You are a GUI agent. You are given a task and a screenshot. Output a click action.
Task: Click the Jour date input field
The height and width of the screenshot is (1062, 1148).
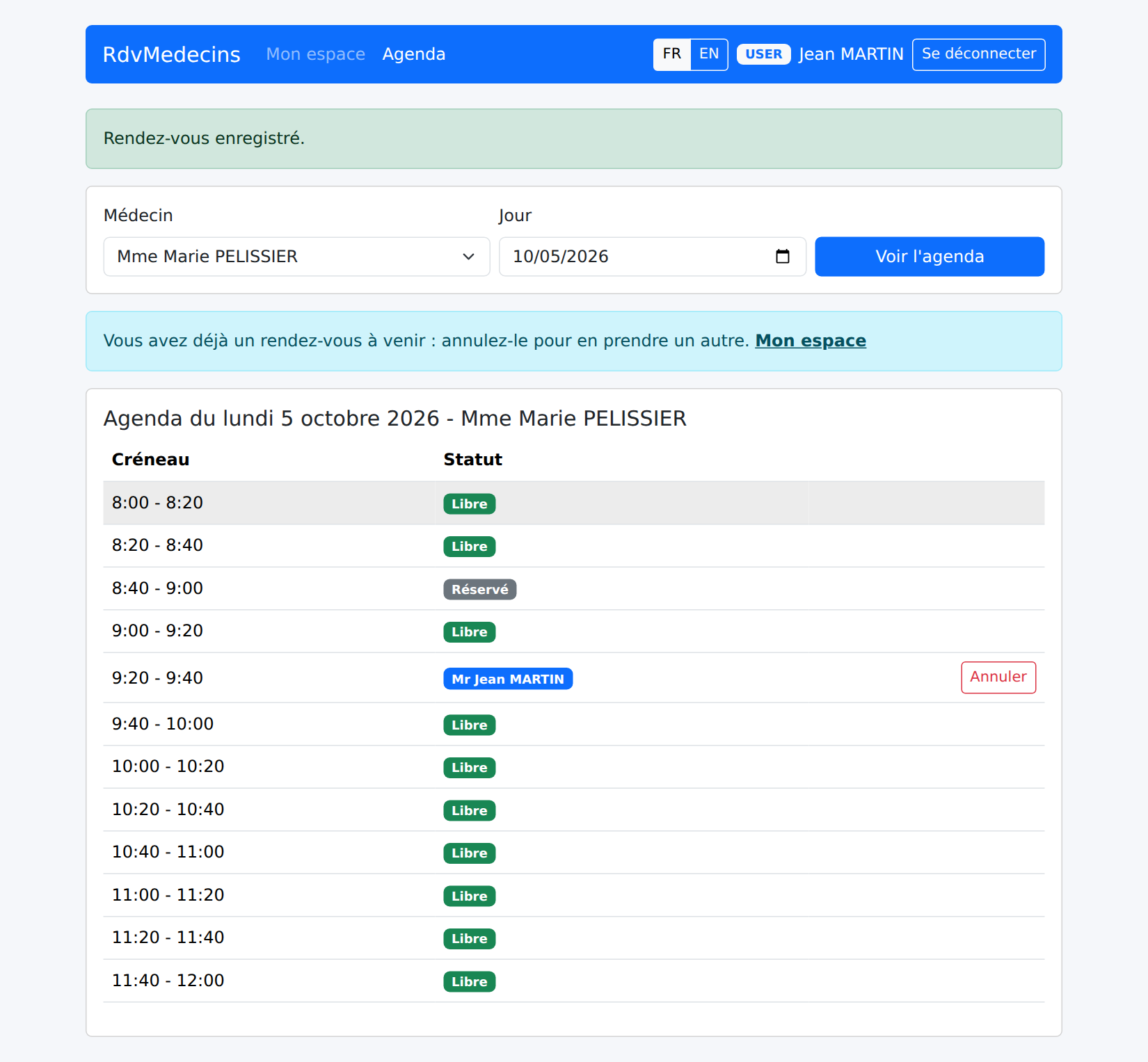pos(653,257)
